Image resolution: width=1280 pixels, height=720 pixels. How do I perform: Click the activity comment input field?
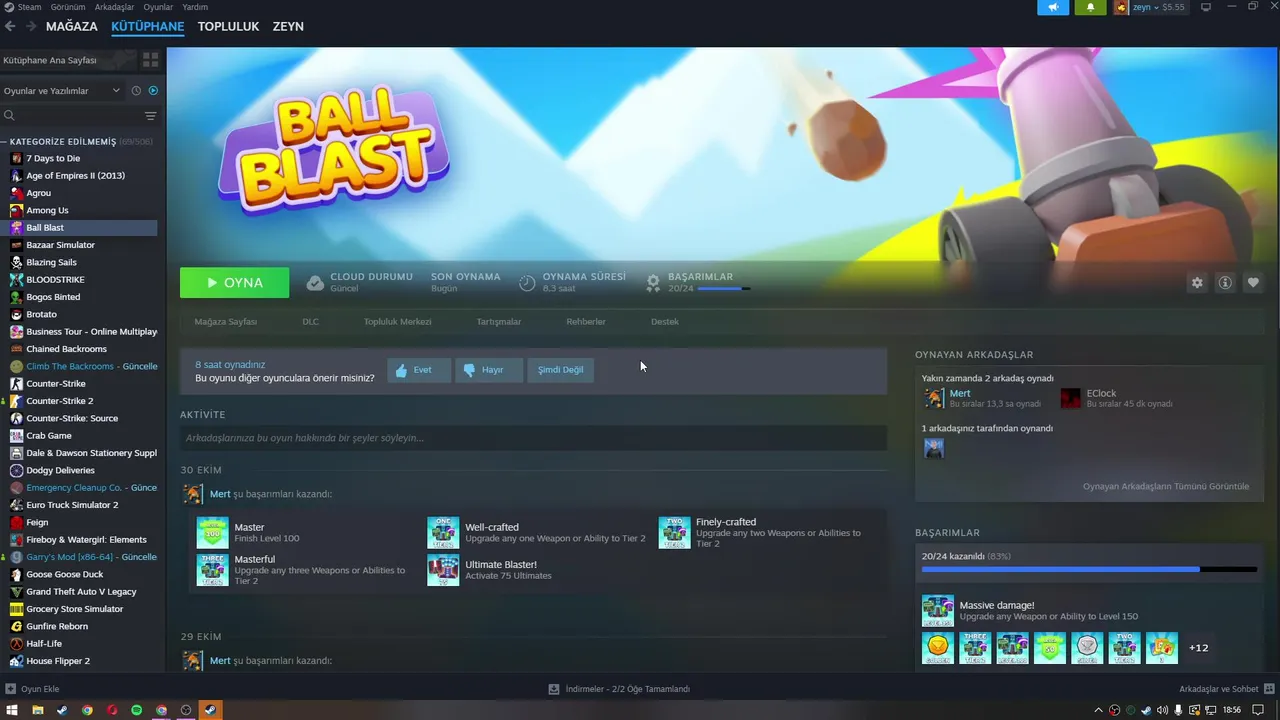click(533, 438)
